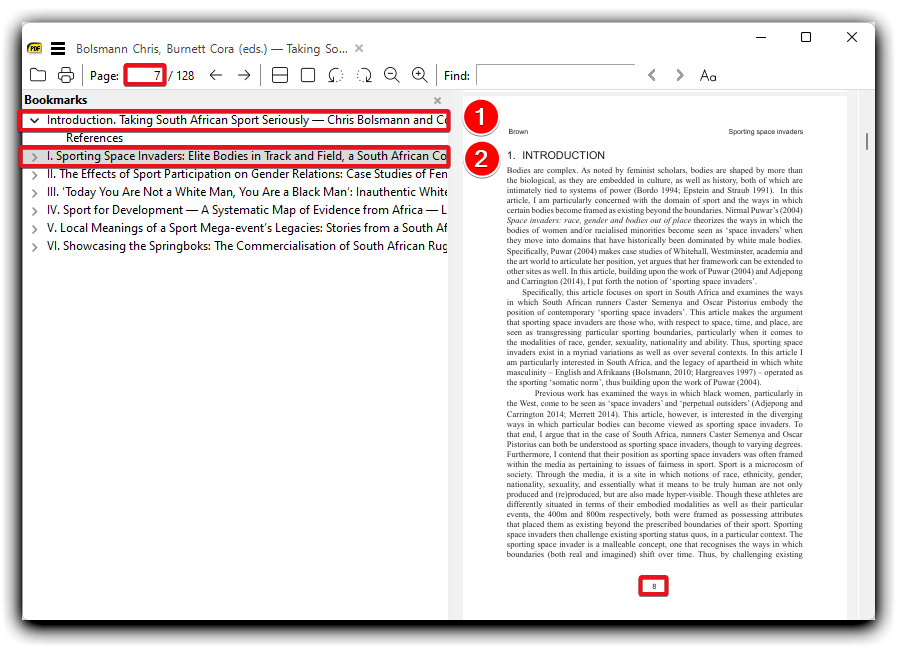Select single page view icon
The image size is (897, 648).
[308, 74]
